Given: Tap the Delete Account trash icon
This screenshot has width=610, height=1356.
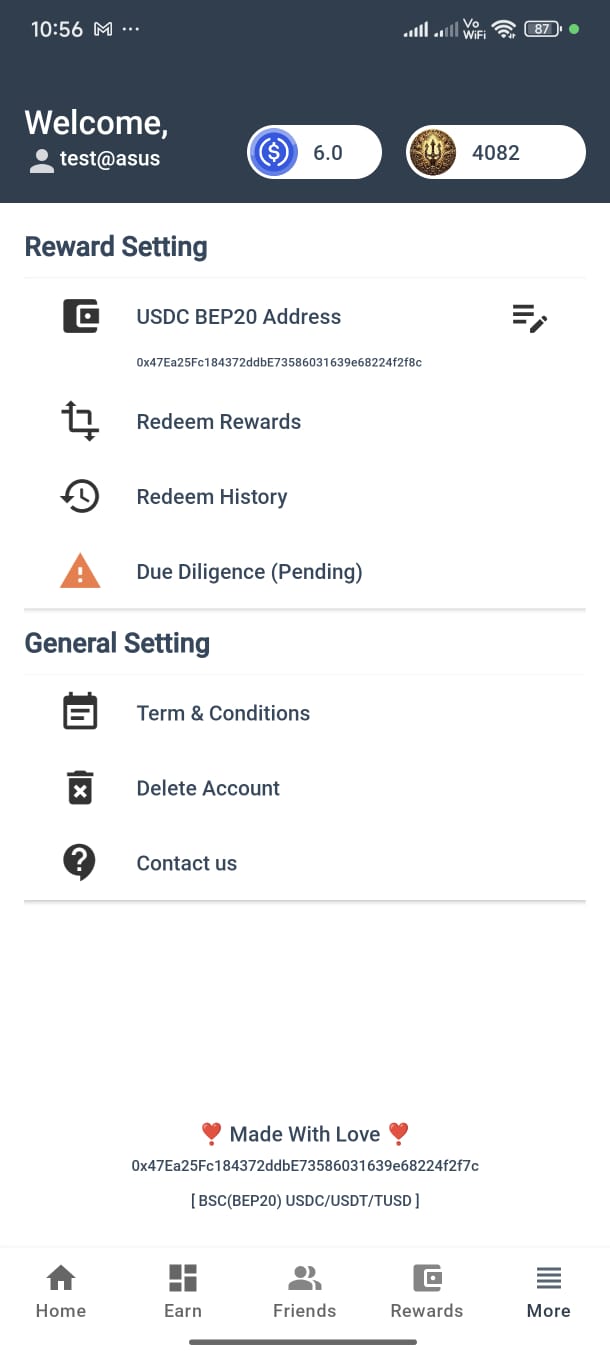Looking at the screenshot, I should 80,788.
